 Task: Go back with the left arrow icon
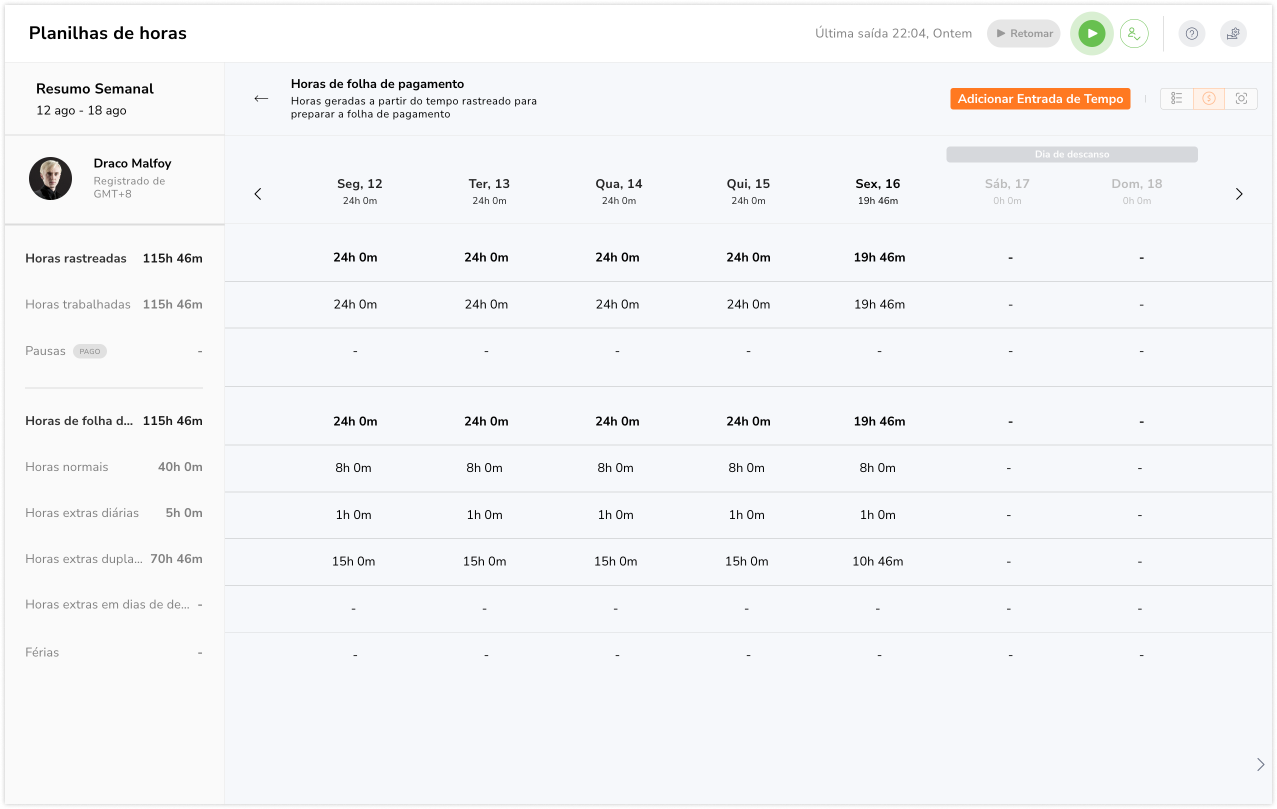pos(261,99)
